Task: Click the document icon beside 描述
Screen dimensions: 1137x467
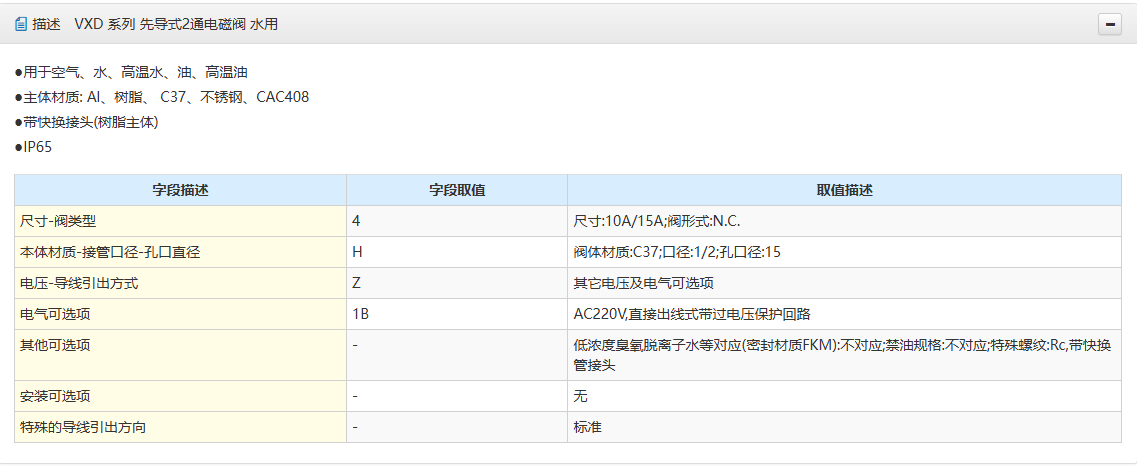Action: 21,24
